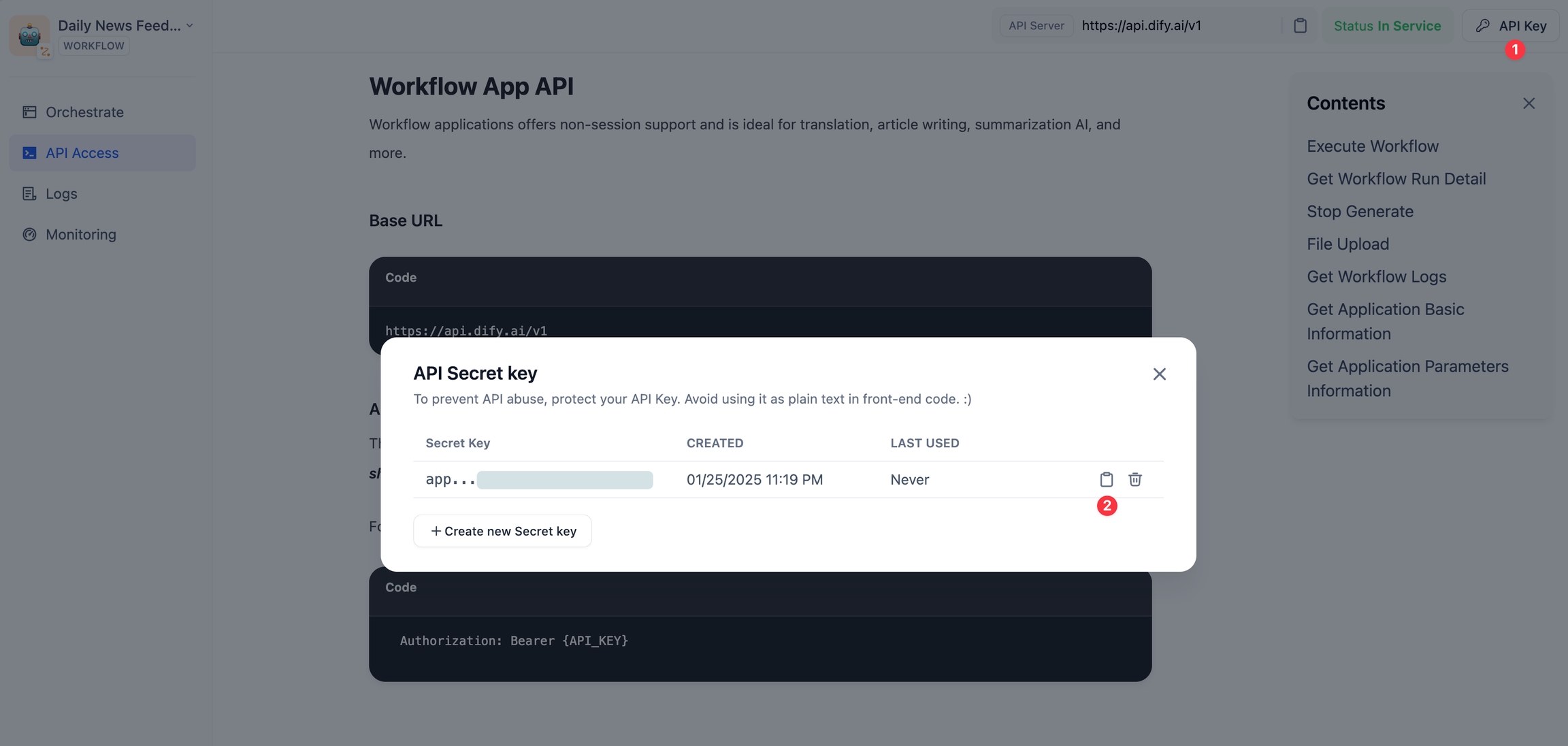Close the Contents panel
This screenshot has width=1568, height=746.
coord(1529,103)
